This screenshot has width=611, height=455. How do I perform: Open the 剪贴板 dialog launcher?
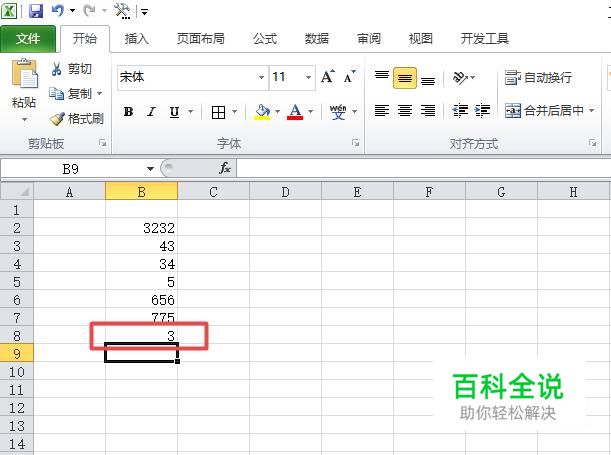102,143
